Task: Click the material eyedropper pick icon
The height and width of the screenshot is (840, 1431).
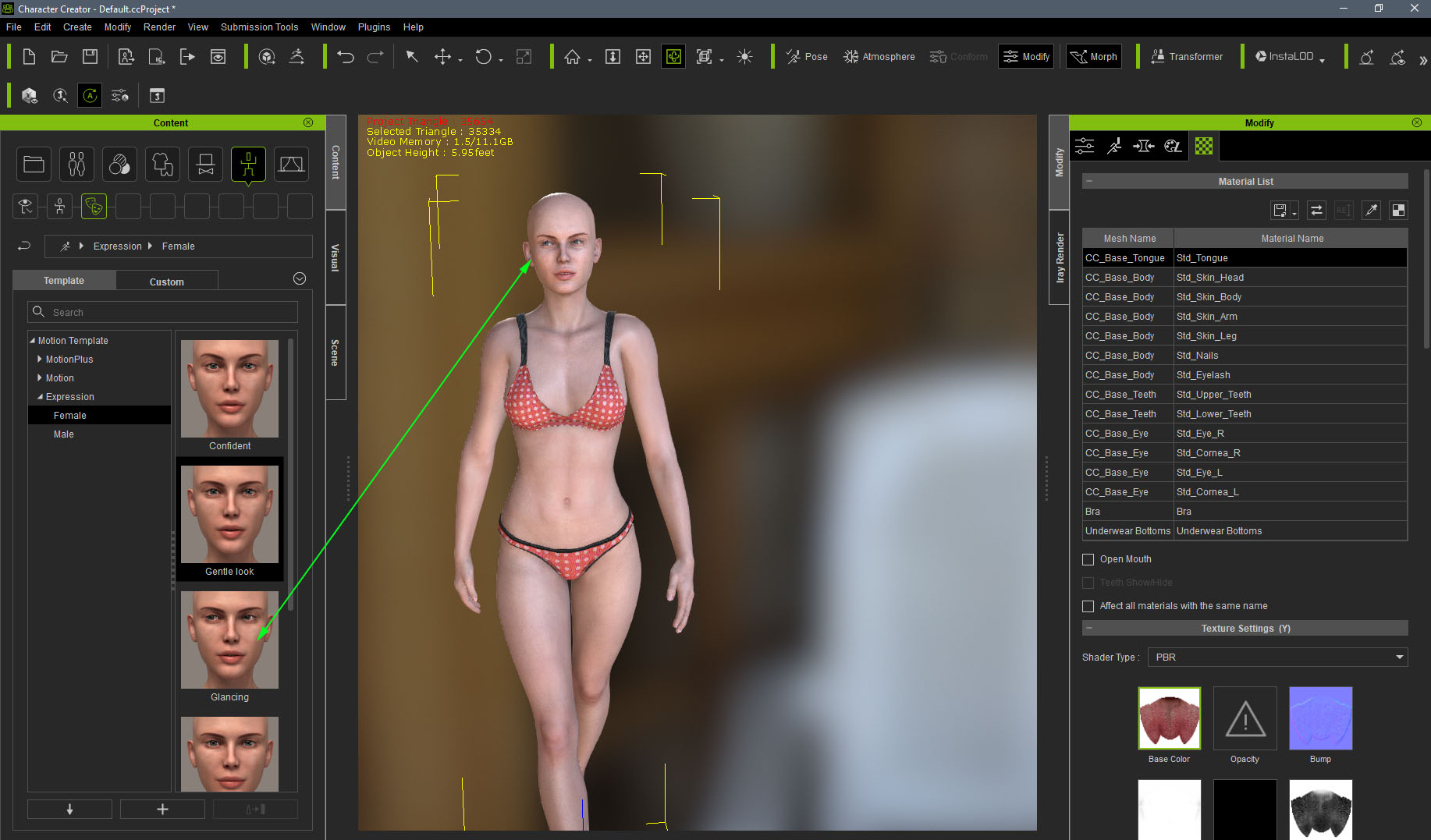Action: (x=1371, y=211)
